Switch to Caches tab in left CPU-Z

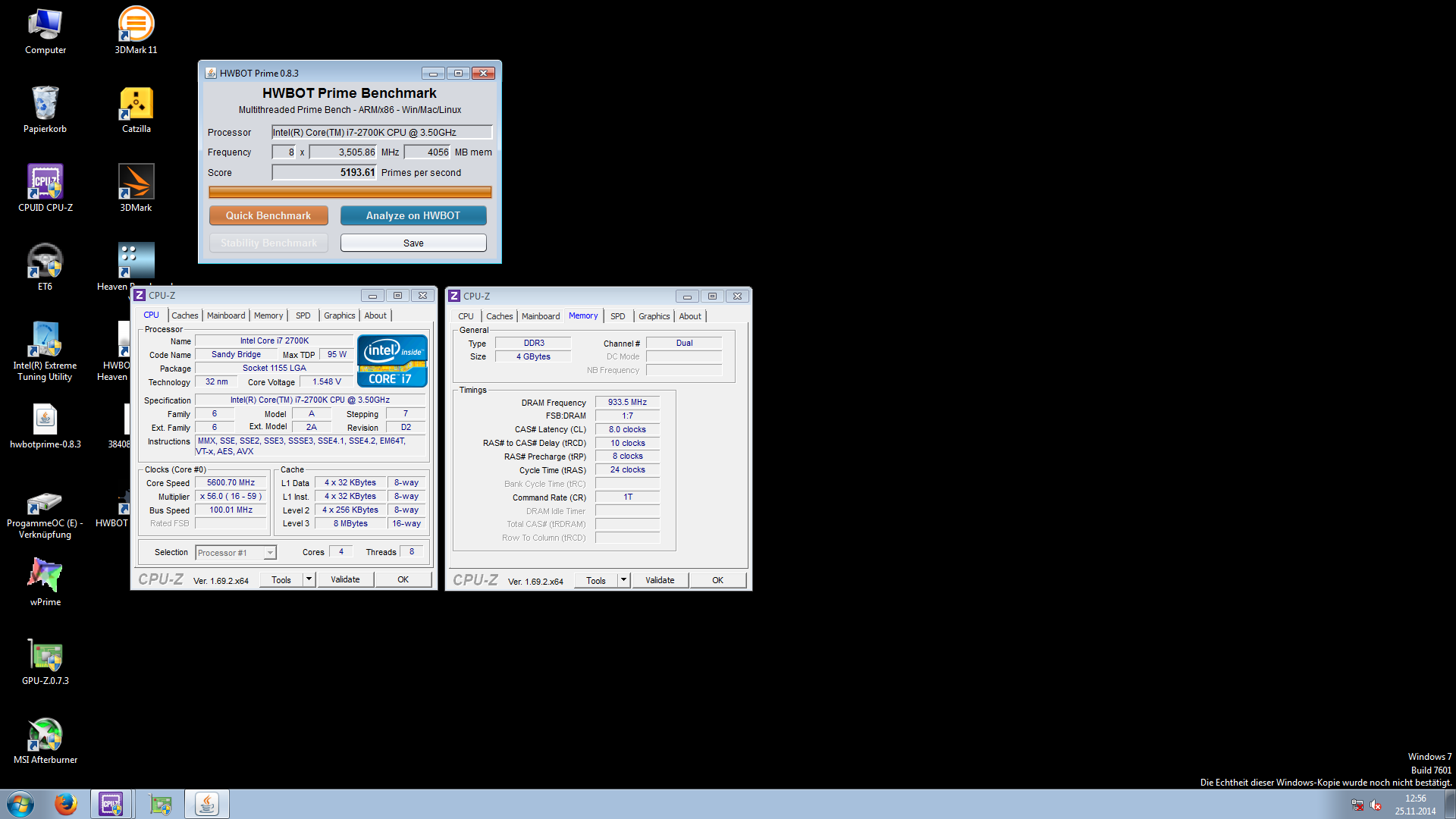(x=184, y=315)
